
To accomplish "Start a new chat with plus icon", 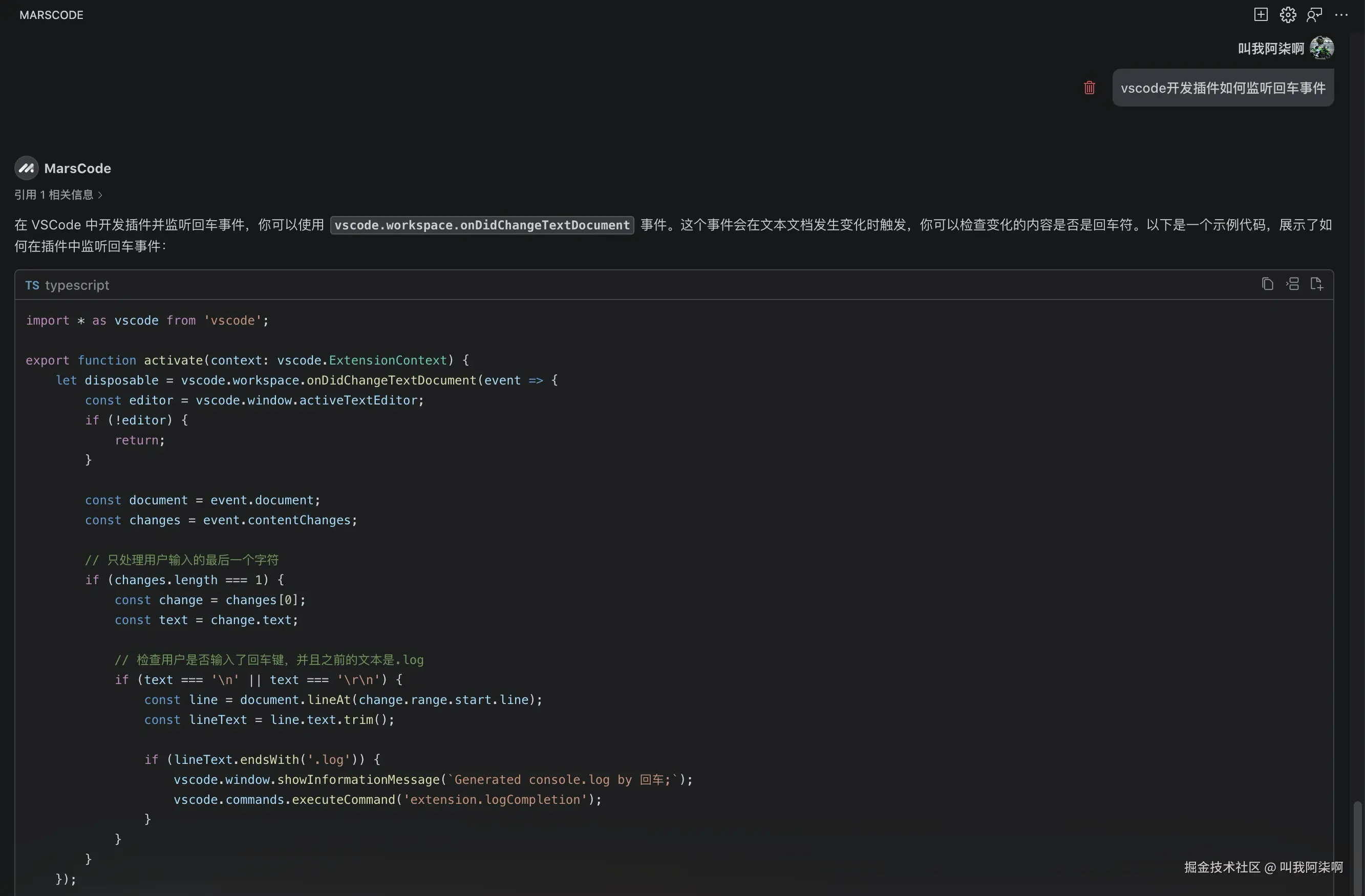I will (x=1260, y=14).
